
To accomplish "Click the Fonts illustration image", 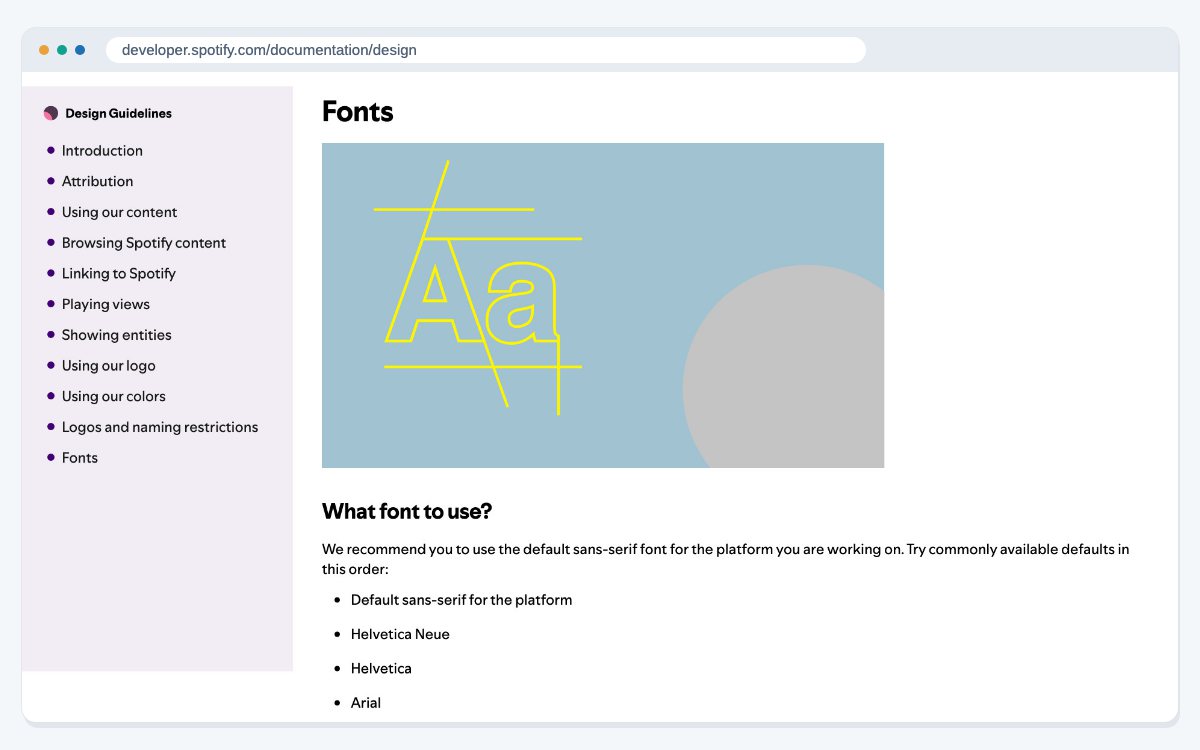I will pos(603,305).
